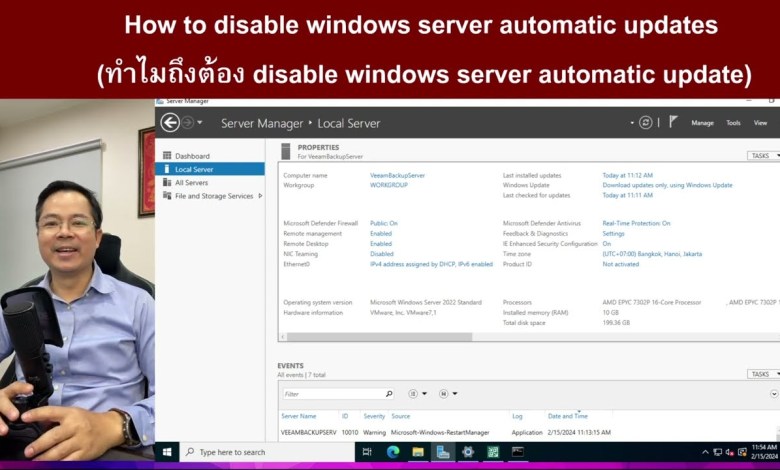Viewport: 780px width, 470px height.
Task: Click NIC Teaming Disabled link
Action: (382, 254)
